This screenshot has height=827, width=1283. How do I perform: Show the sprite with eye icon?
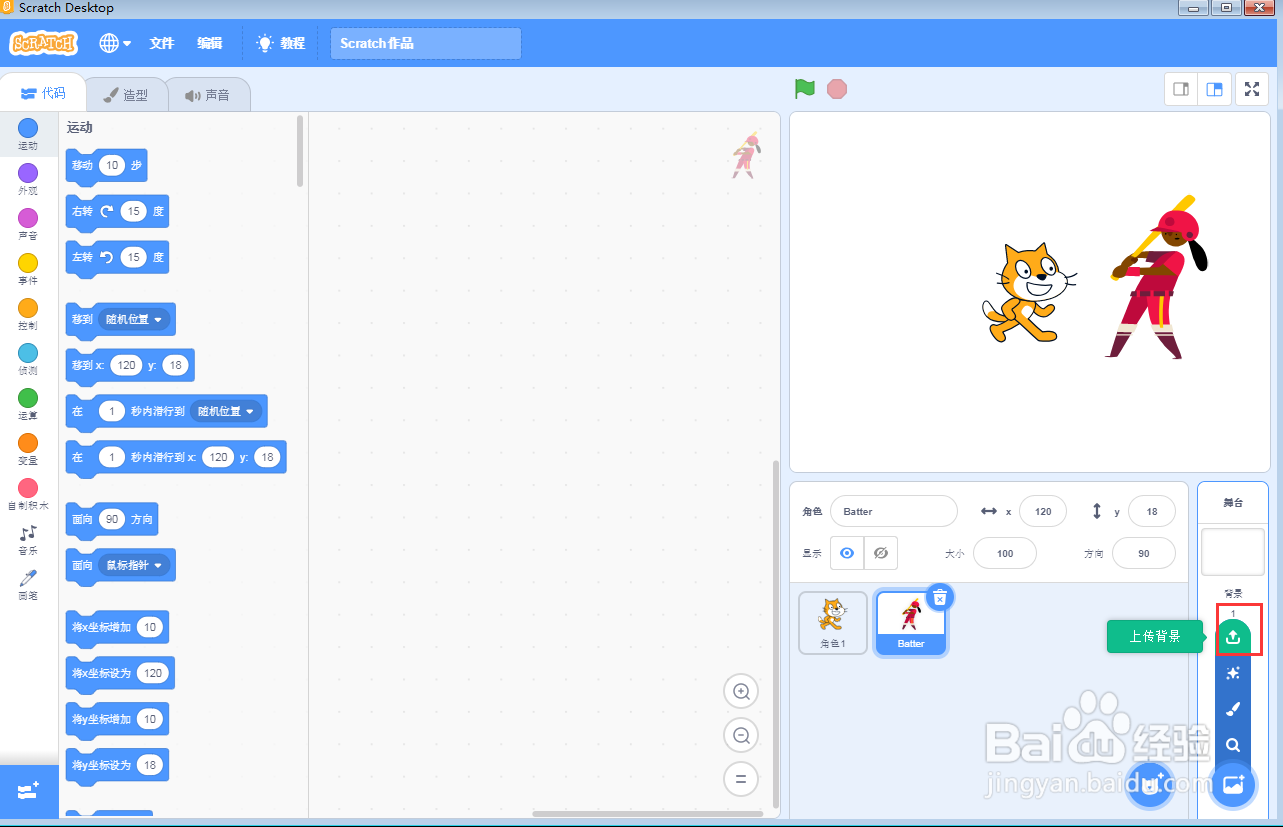pos(847,553)
